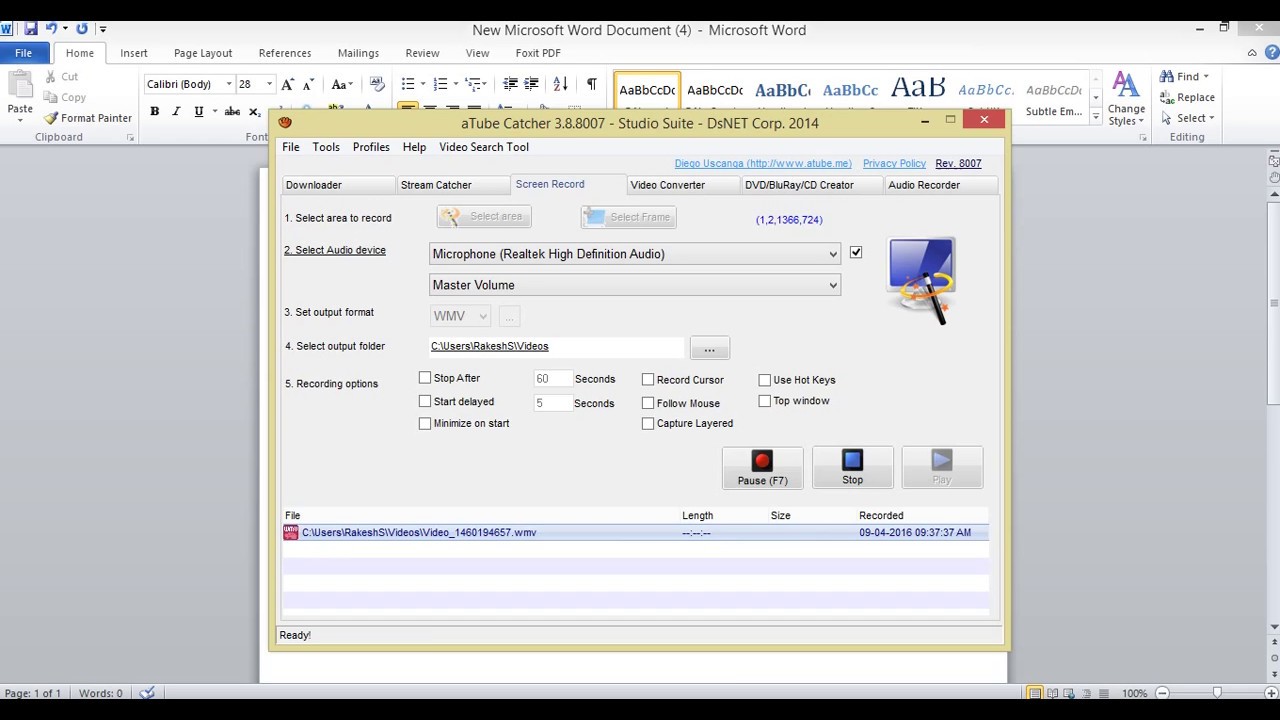
Task: Click the Shrink Font icon
Action: click(x=308, y=85)
